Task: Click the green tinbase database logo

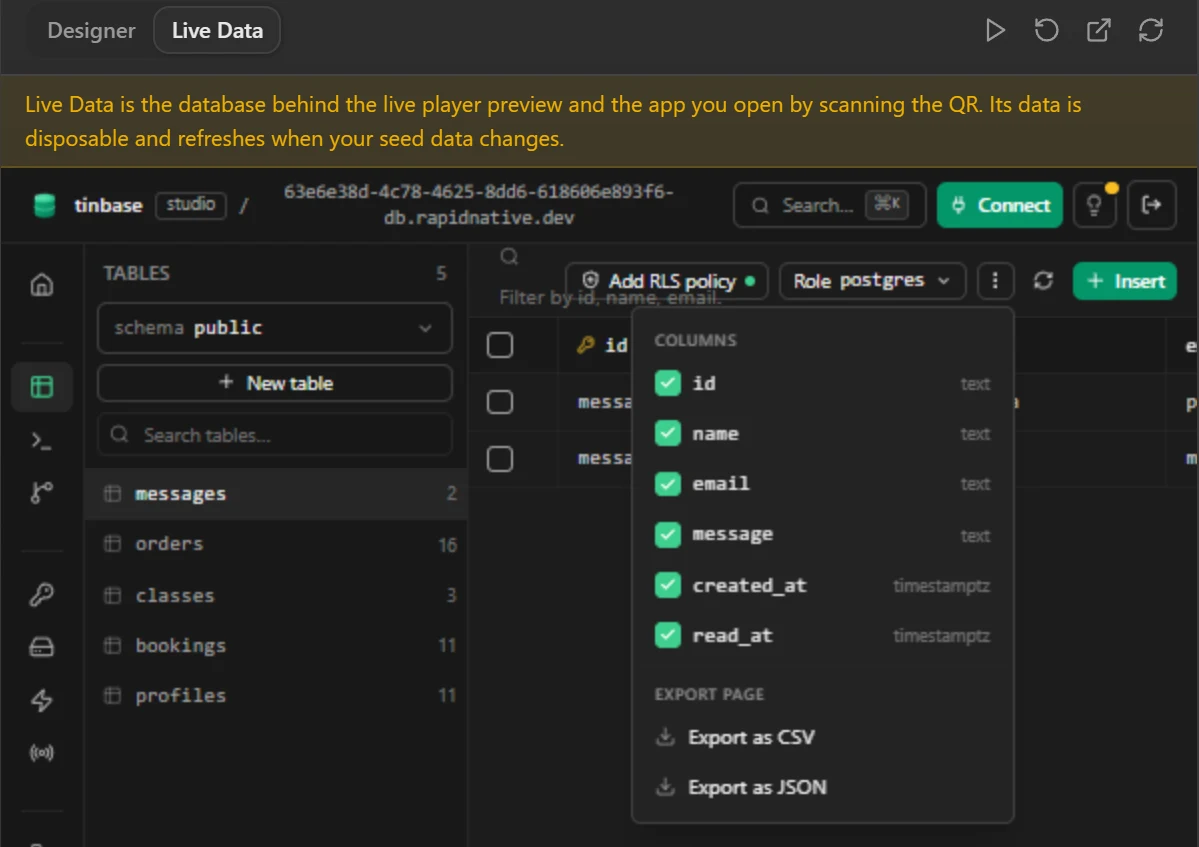Action: coord(44,206)
